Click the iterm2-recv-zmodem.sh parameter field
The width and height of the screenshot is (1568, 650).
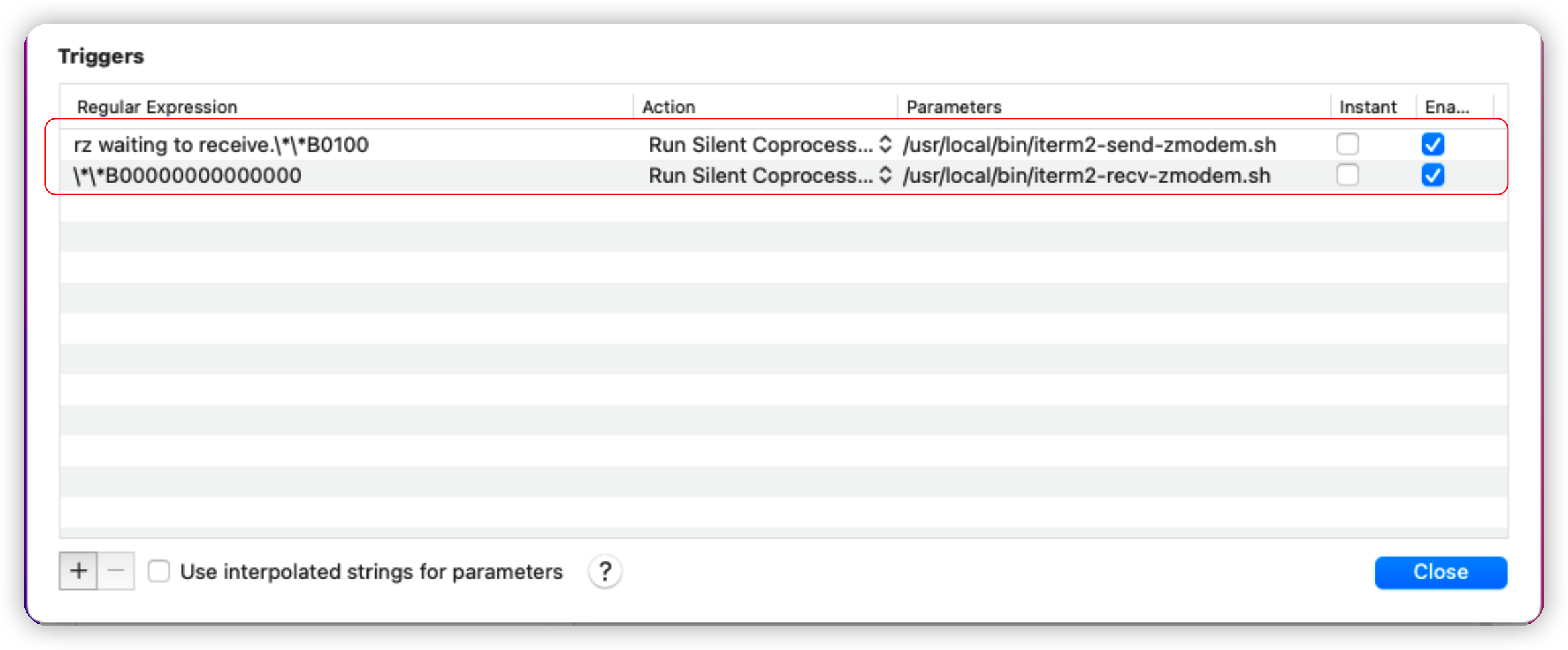[1087, 176]
